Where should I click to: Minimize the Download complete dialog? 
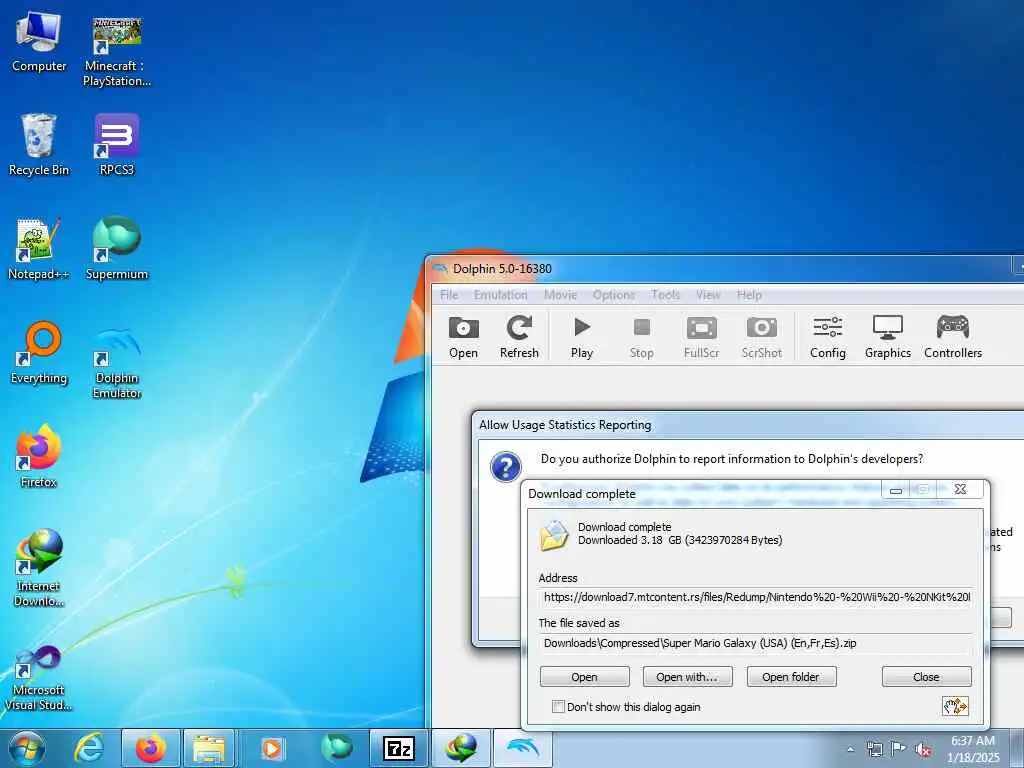pos(896,490)
